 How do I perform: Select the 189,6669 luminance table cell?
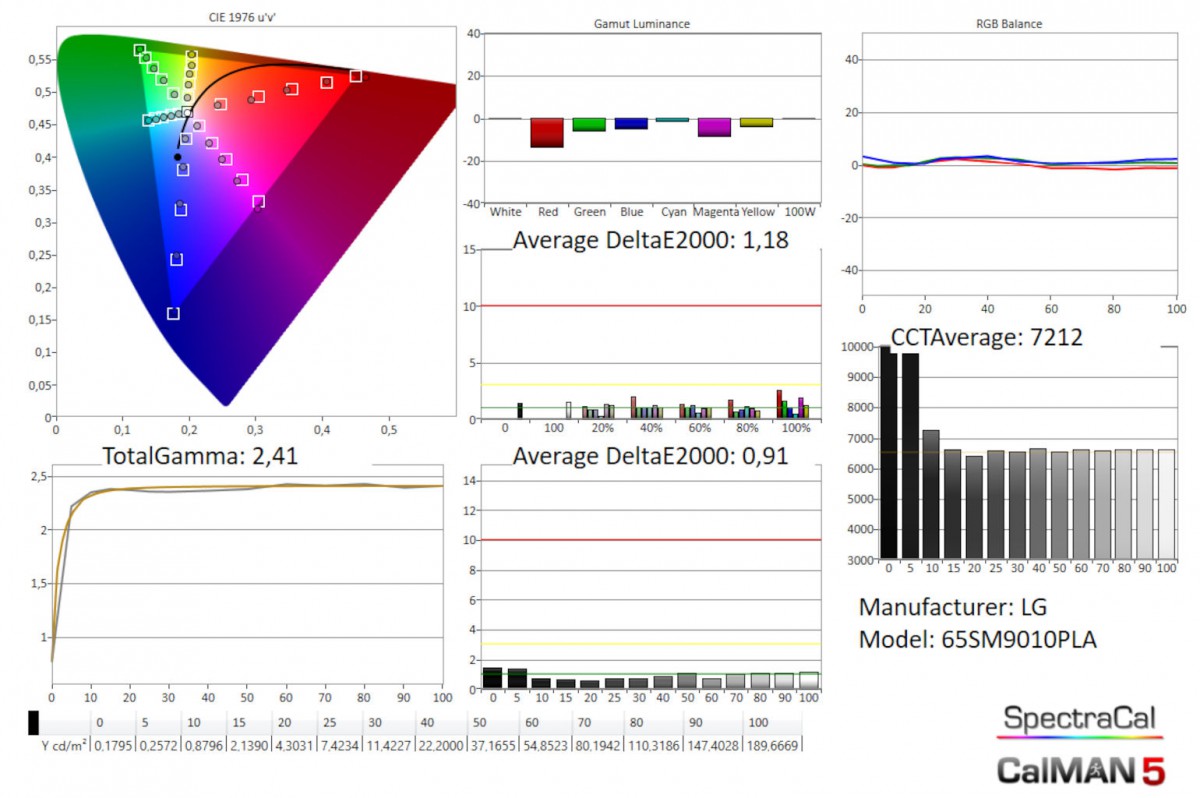(771, 745)
